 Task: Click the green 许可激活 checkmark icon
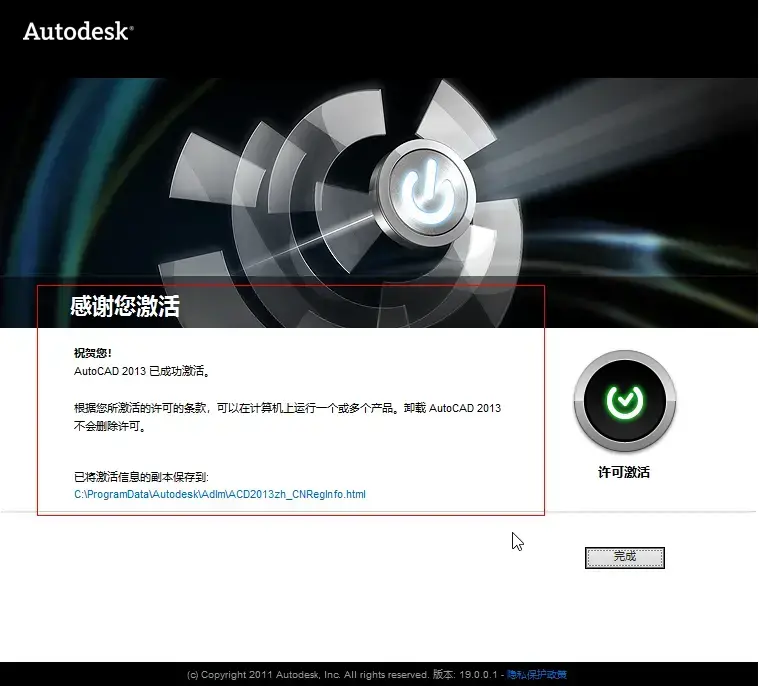(x=624, y=401)
